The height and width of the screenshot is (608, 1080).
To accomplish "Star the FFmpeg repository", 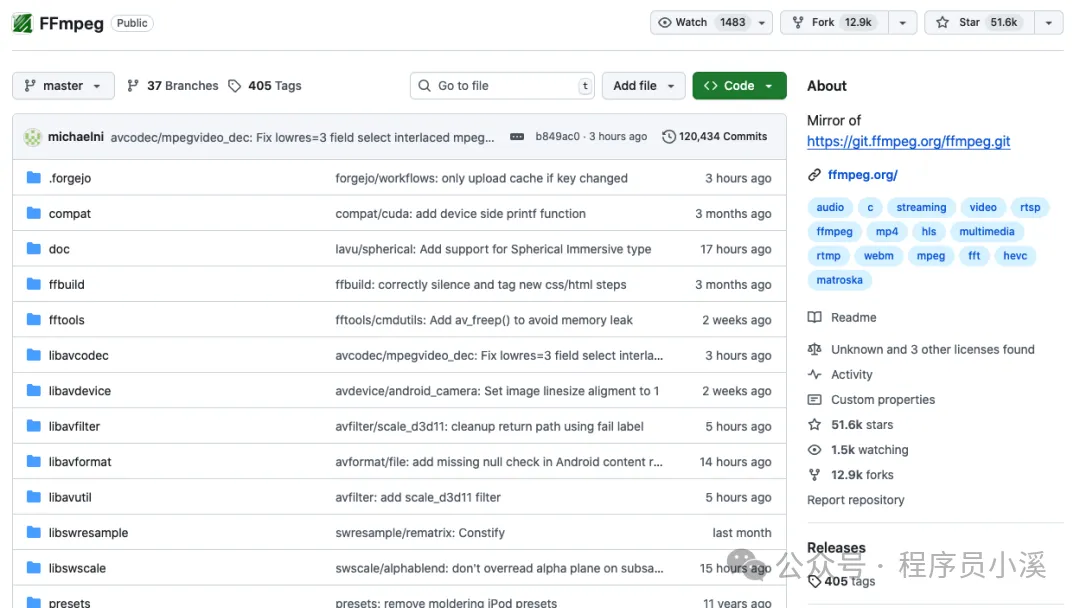I will pyautogui.click(x=979, y=23).
